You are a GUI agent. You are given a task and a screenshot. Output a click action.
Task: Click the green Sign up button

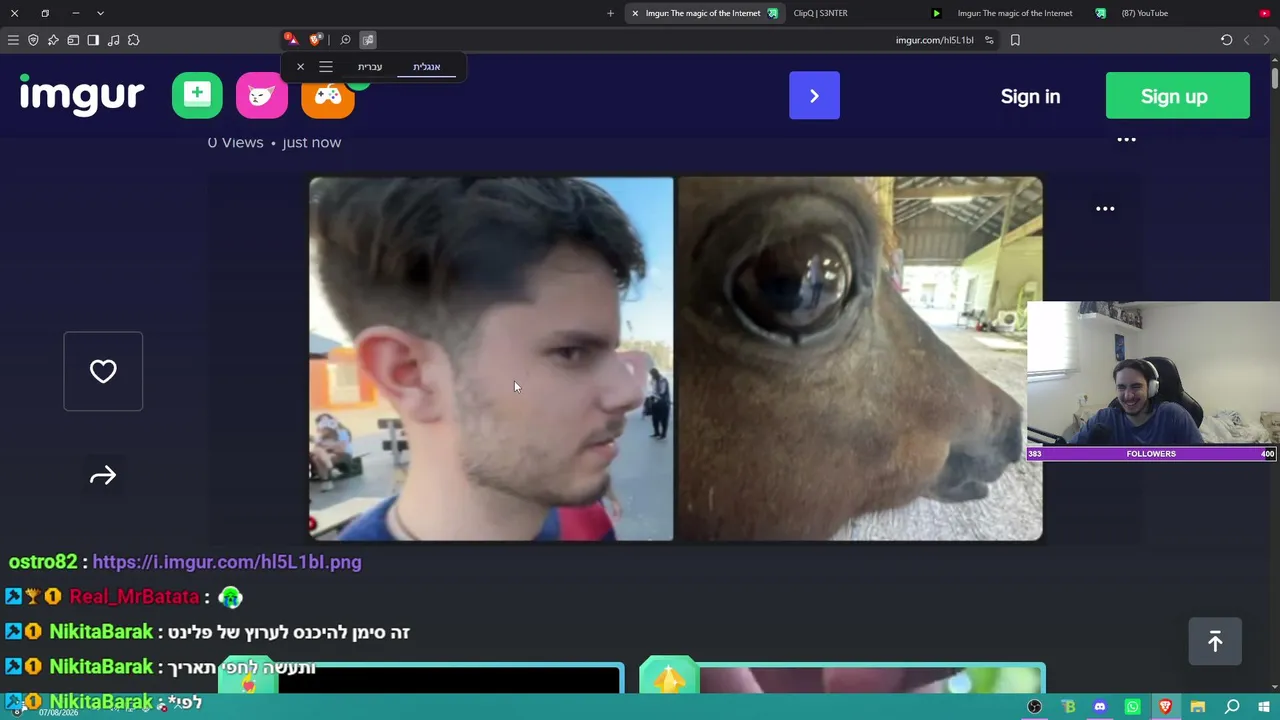pos(1178,96)
